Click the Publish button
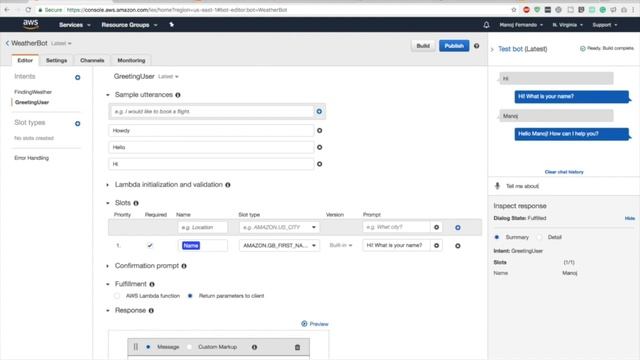 (x=454, y=46)
